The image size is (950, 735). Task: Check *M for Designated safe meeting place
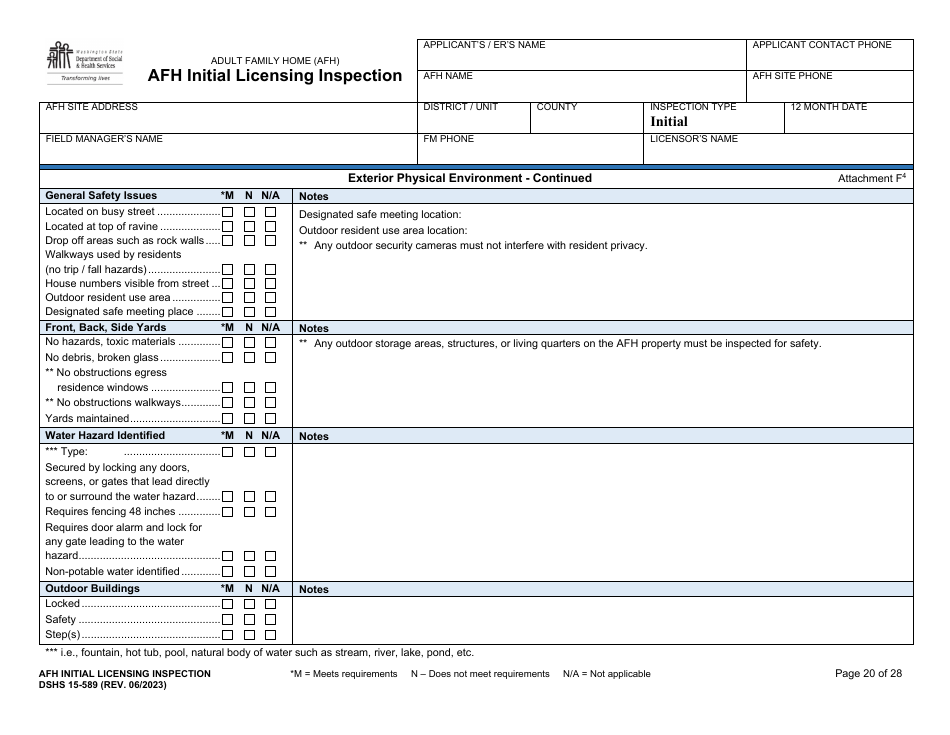pyautogui.click(x=228, y=311)
